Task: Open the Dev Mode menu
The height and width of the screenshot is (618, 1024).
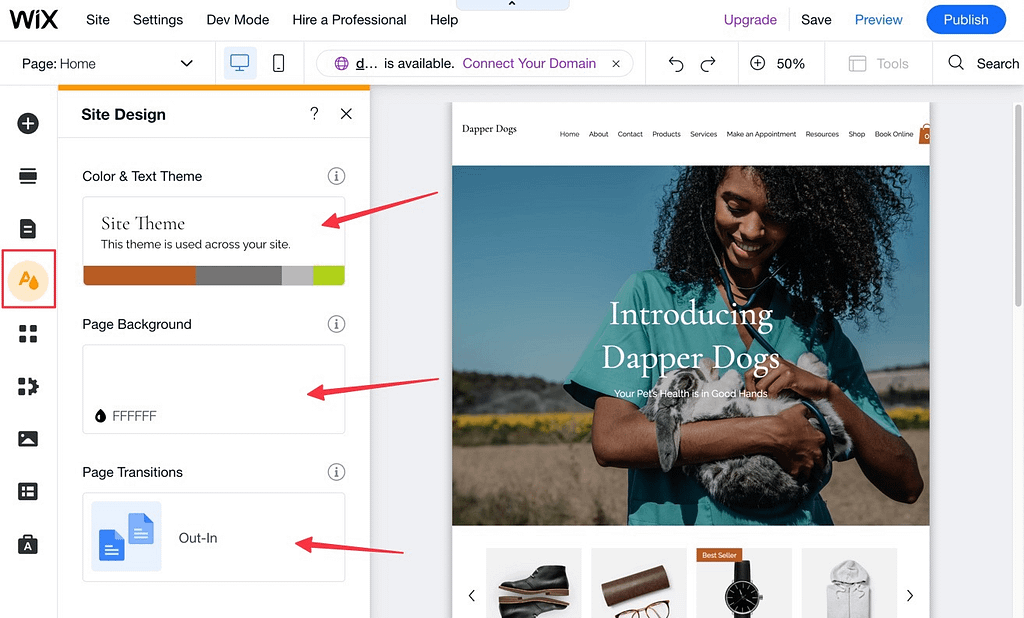Action: 238,20
